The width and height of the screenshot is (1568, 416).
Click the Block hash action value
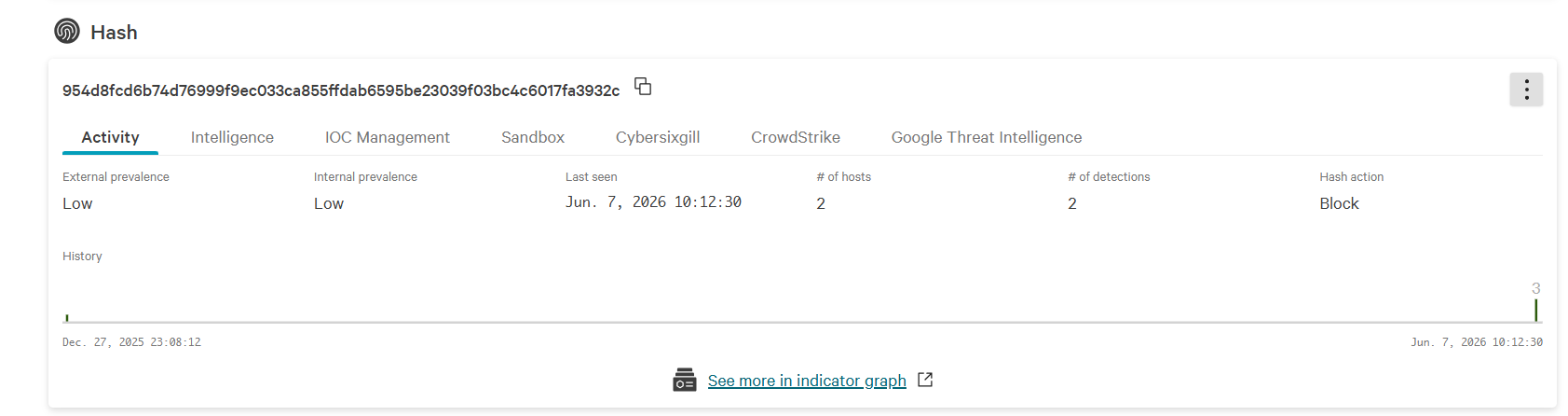point(1339,203)
